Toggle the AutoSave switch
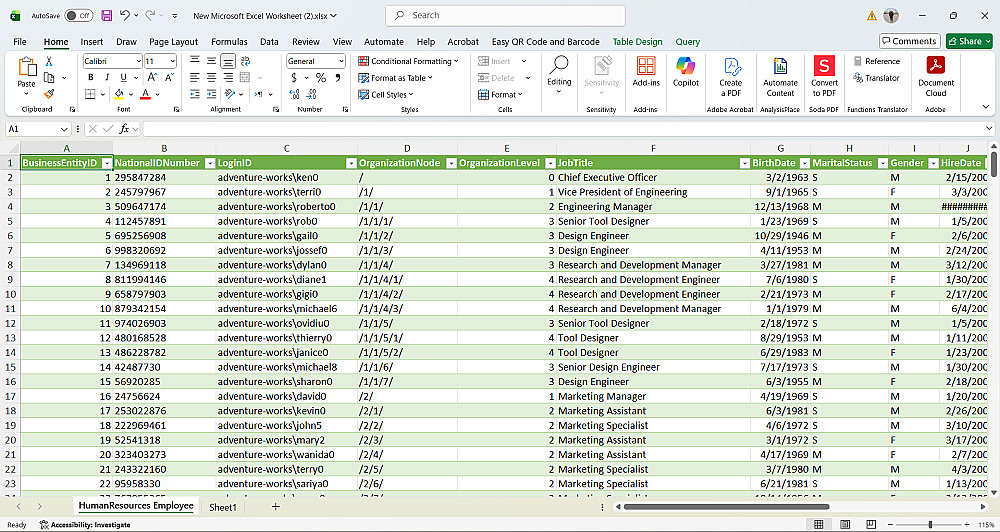 (x=78, y=16)
